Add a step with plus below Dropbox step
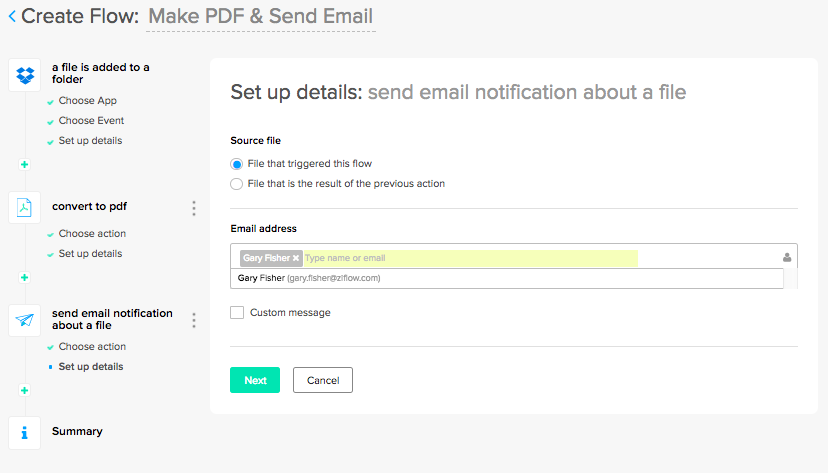The width and height of the screenshot is (828, 473). [25, 164]
